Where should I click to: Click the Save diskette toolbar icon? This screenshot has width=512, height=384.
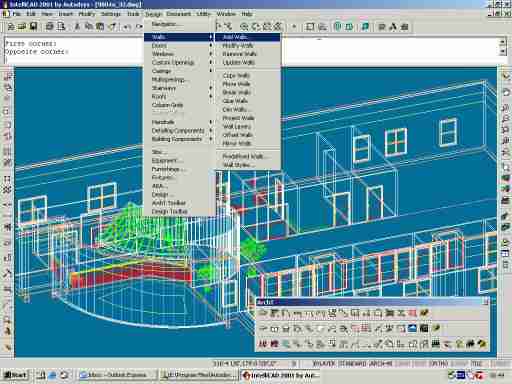[x=33, y=27]
